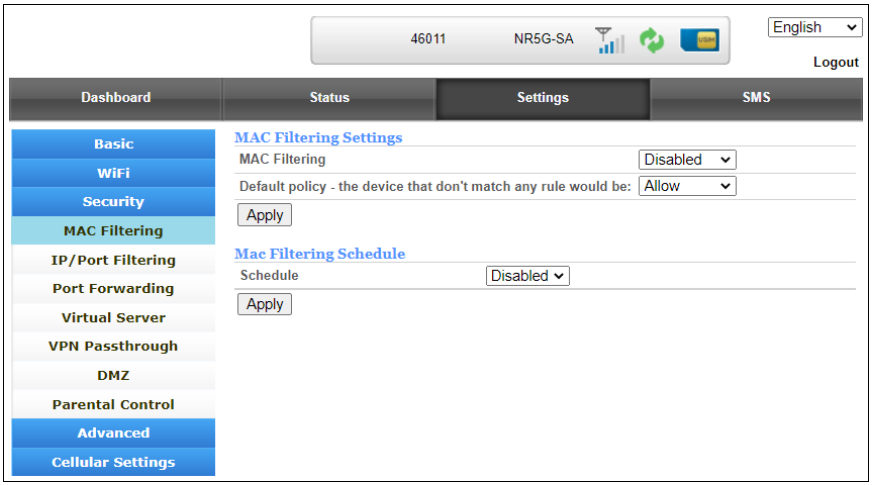Go to Port Forwarding settings
Image resolution: width=872 pixels, height=485 pixels.
point(113,289)
